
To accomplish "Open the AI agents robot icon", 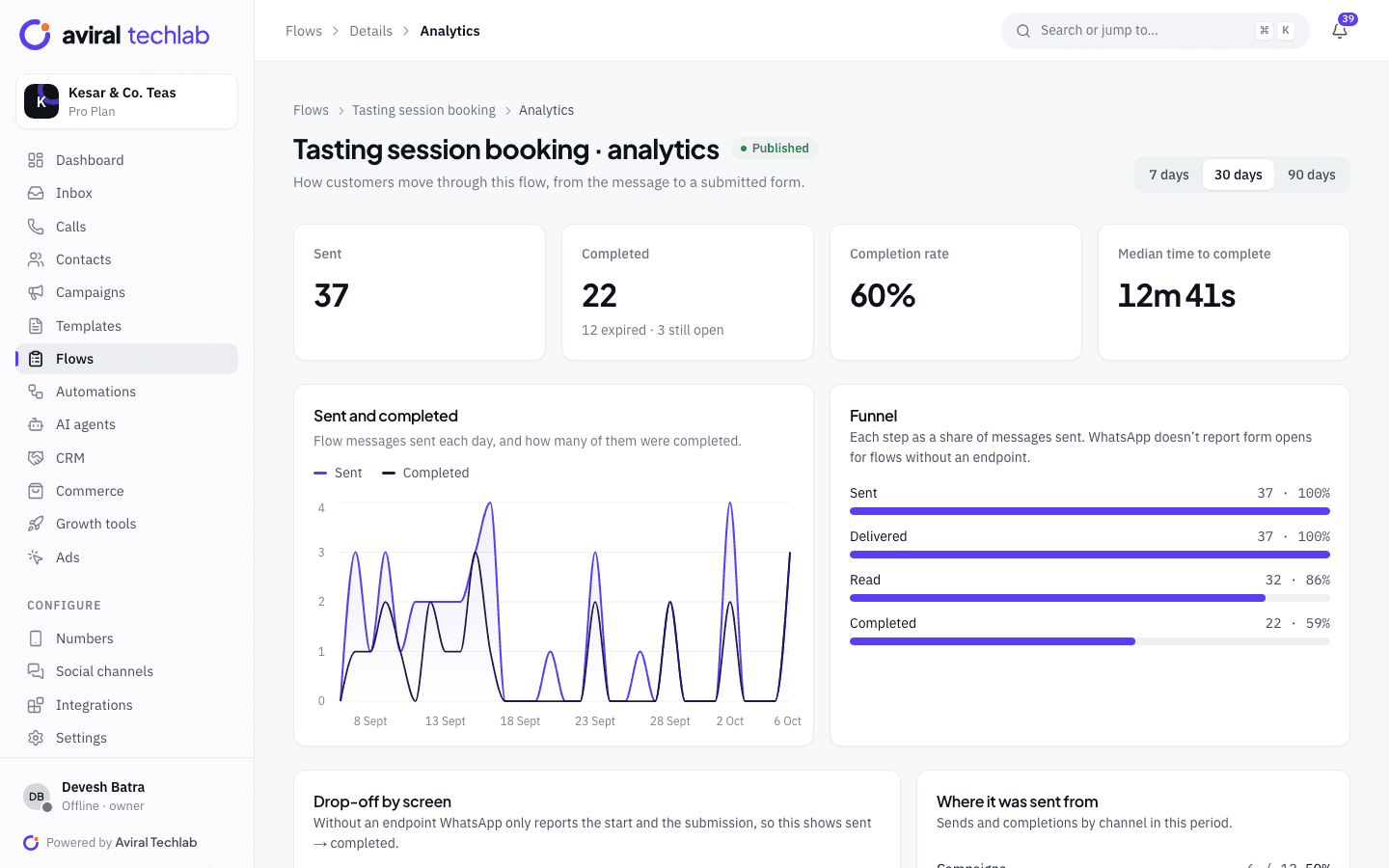I will [x=36, y=424].
